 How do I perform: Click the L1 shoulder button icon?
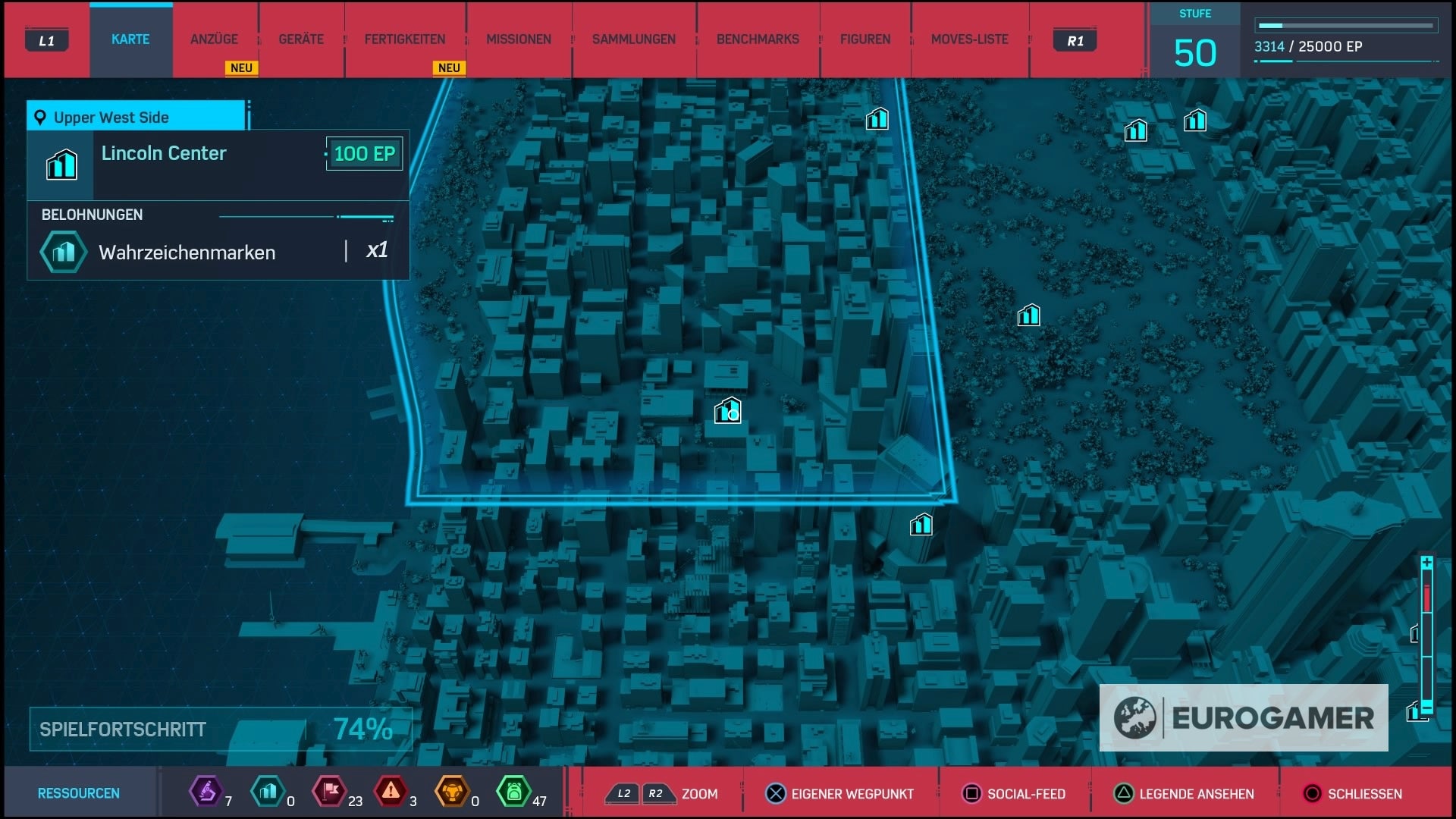(x=47, y=40)
